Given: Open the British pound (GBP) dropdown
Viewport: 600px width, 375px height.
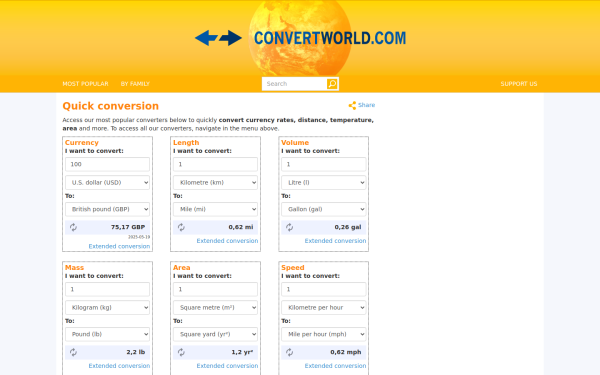Looking at the screenshot, I should pyautogui.click(x=107, y=209).
